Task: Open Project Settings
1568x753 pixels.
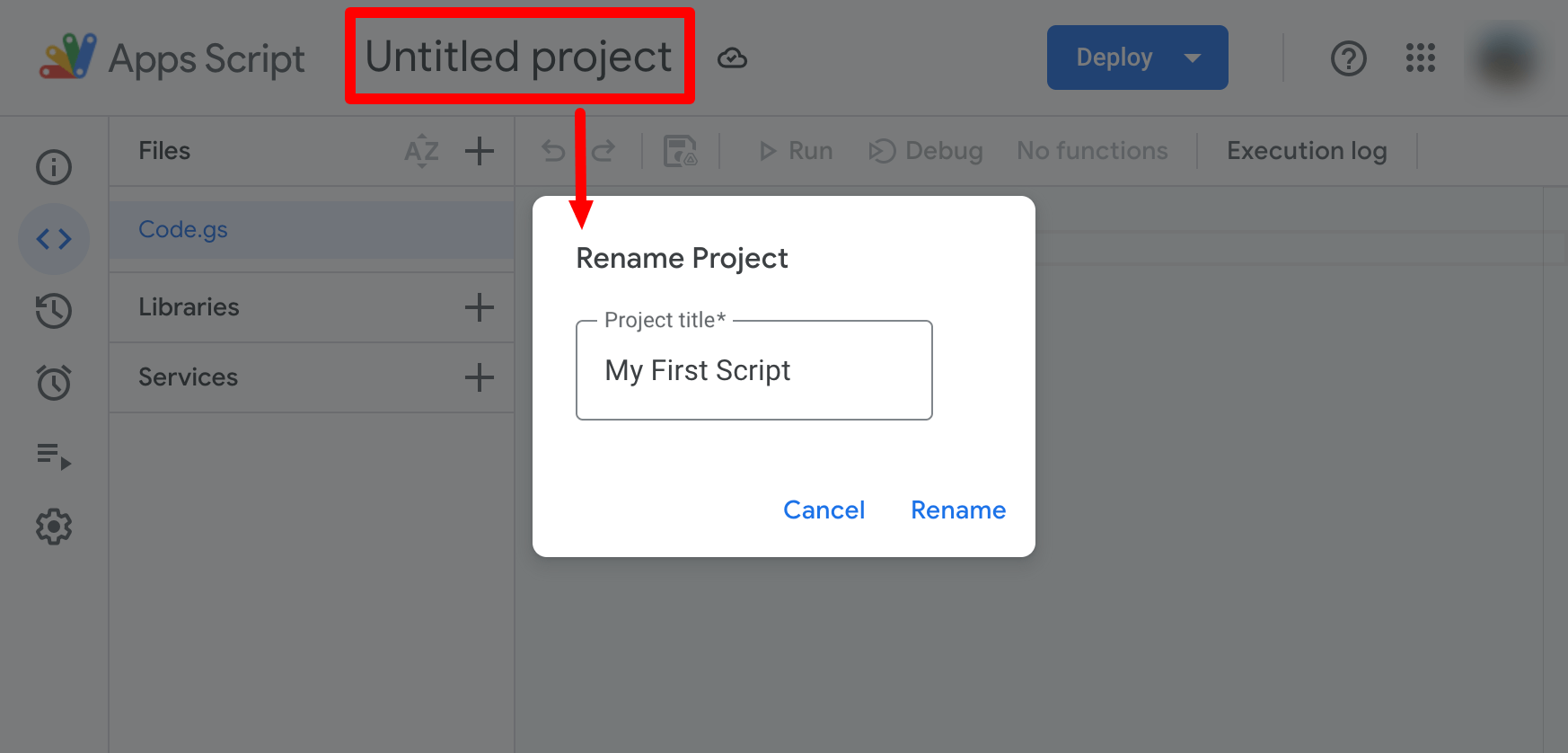Action: [x=54, y=527]
